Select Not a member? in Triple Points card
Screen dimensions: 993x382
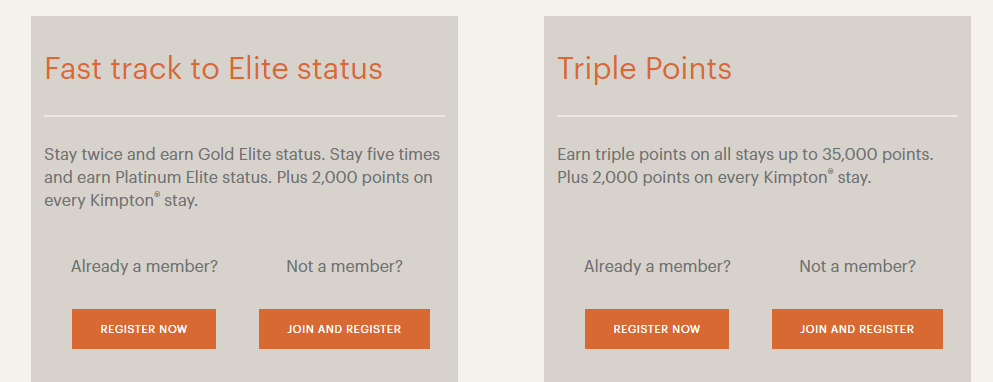click(857, 267)
